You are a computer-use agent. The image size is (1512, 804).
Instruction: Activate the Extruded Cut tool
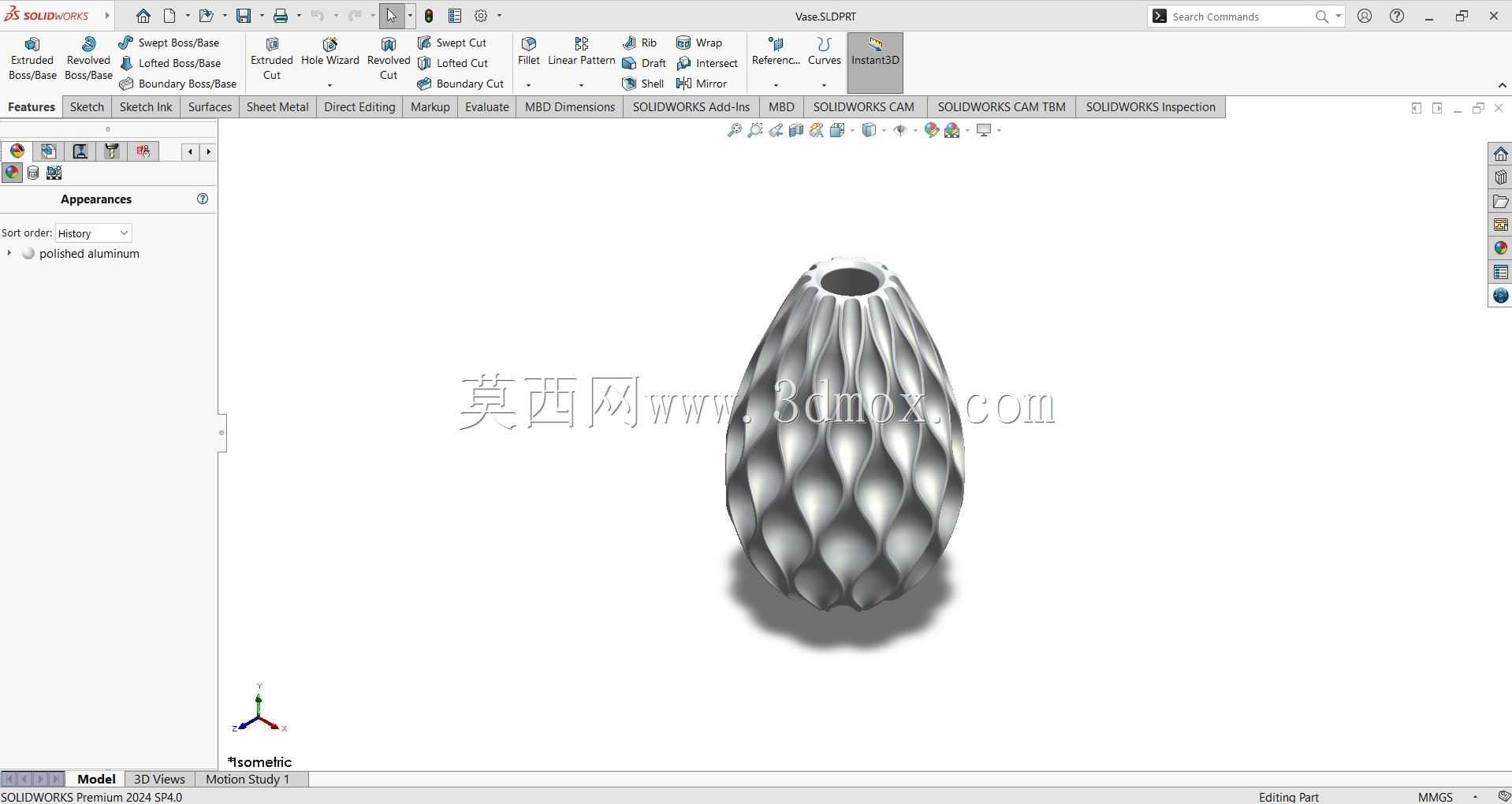(272, 58)
